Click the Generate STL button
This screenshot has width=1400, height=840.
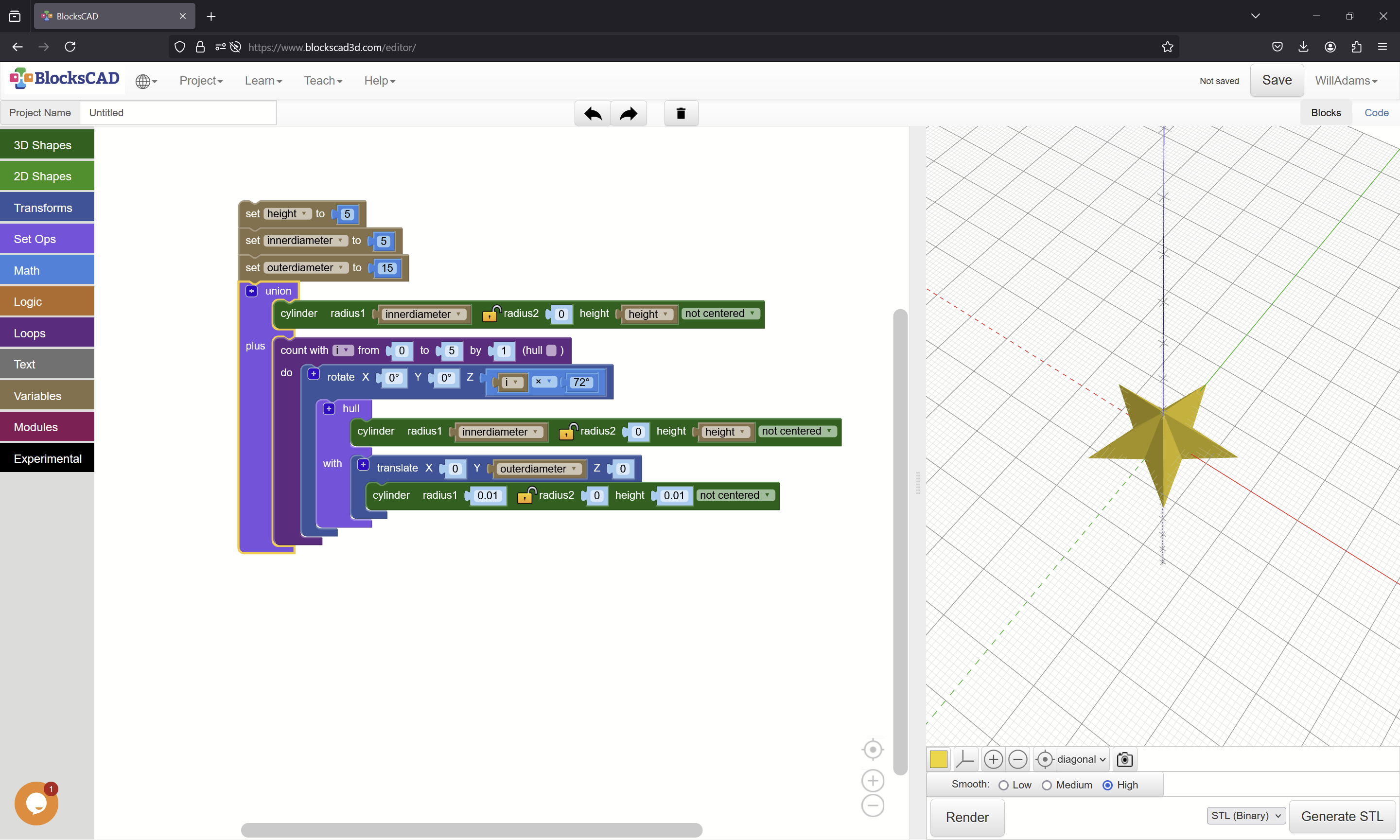tap(1341, 816)
